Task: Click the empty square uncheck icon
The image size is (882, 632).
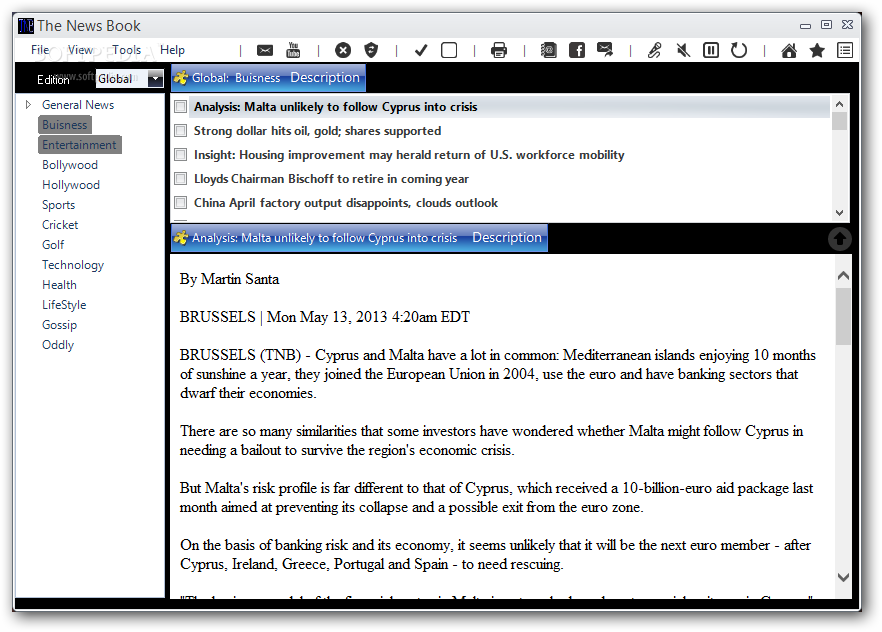Action: pos(449,51)
